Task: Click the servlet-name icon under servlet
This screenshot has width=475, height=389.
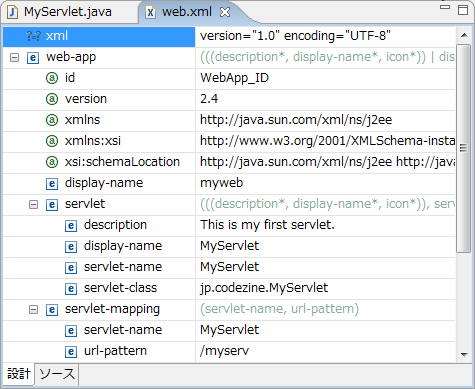Action: (71, 268)
